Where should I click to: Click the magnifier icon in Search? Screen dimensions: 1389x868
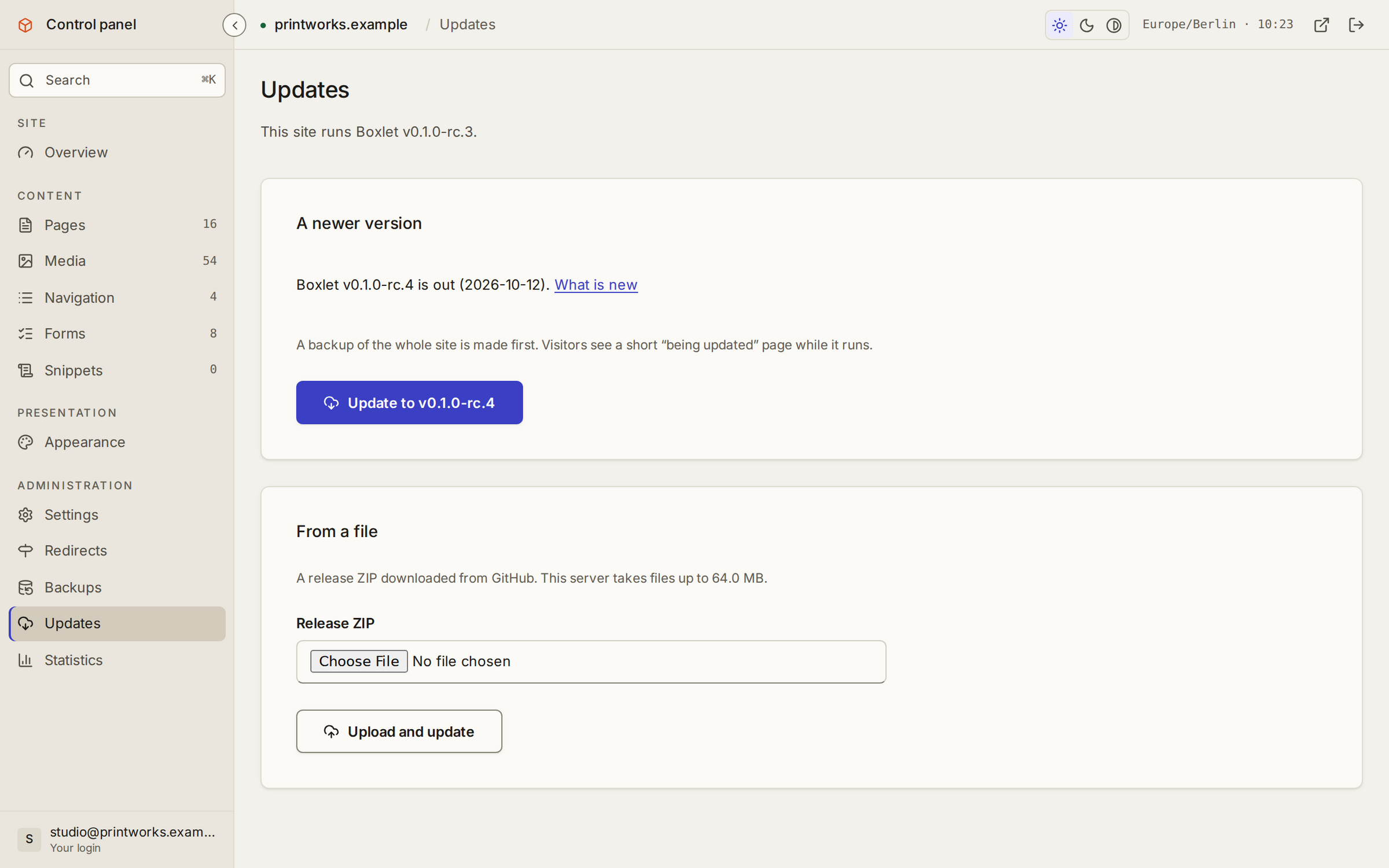click(27, 80)
